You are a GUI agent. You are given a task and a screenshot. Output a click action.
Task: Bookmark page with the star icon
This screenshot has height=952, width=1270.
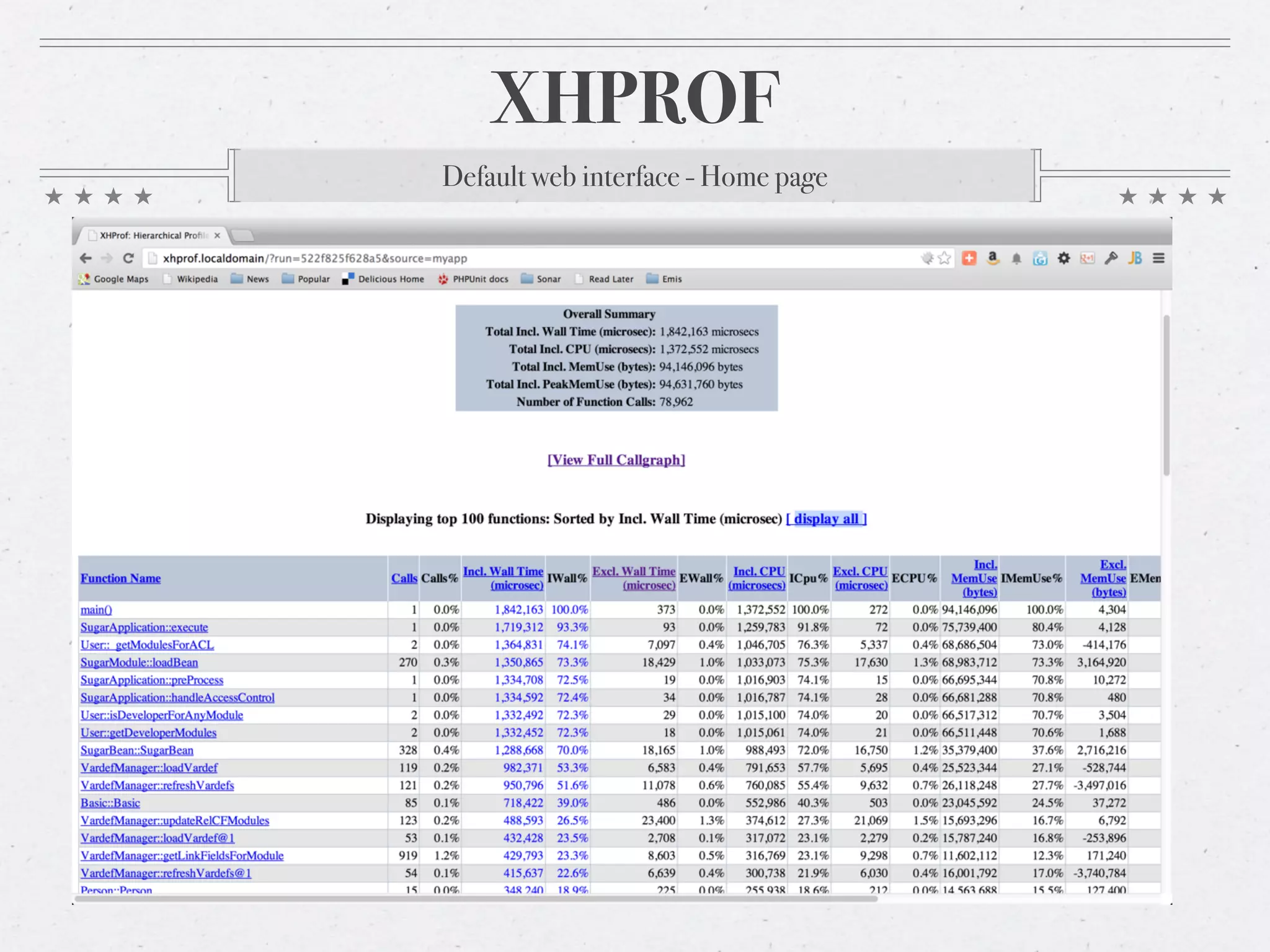coord(944,258)
